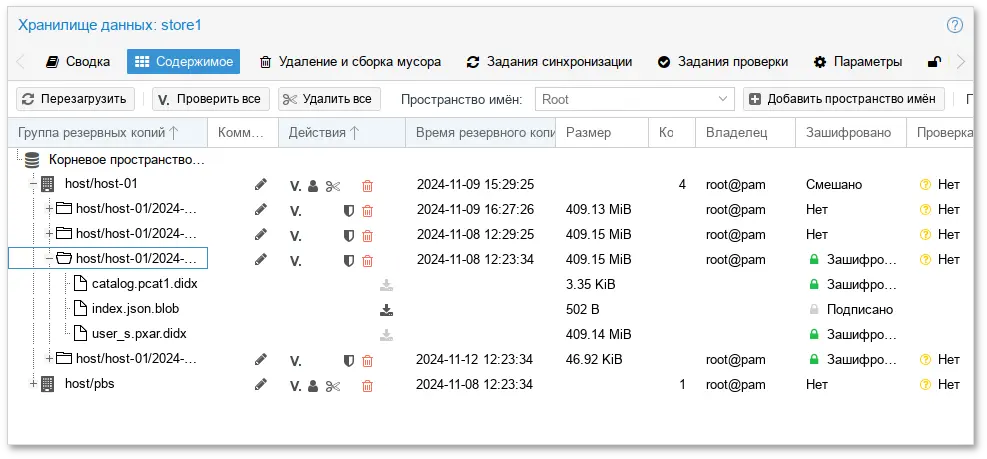
Task: Expand the 2024-11-12 snapshot folder
Action: tap(49, 359)
